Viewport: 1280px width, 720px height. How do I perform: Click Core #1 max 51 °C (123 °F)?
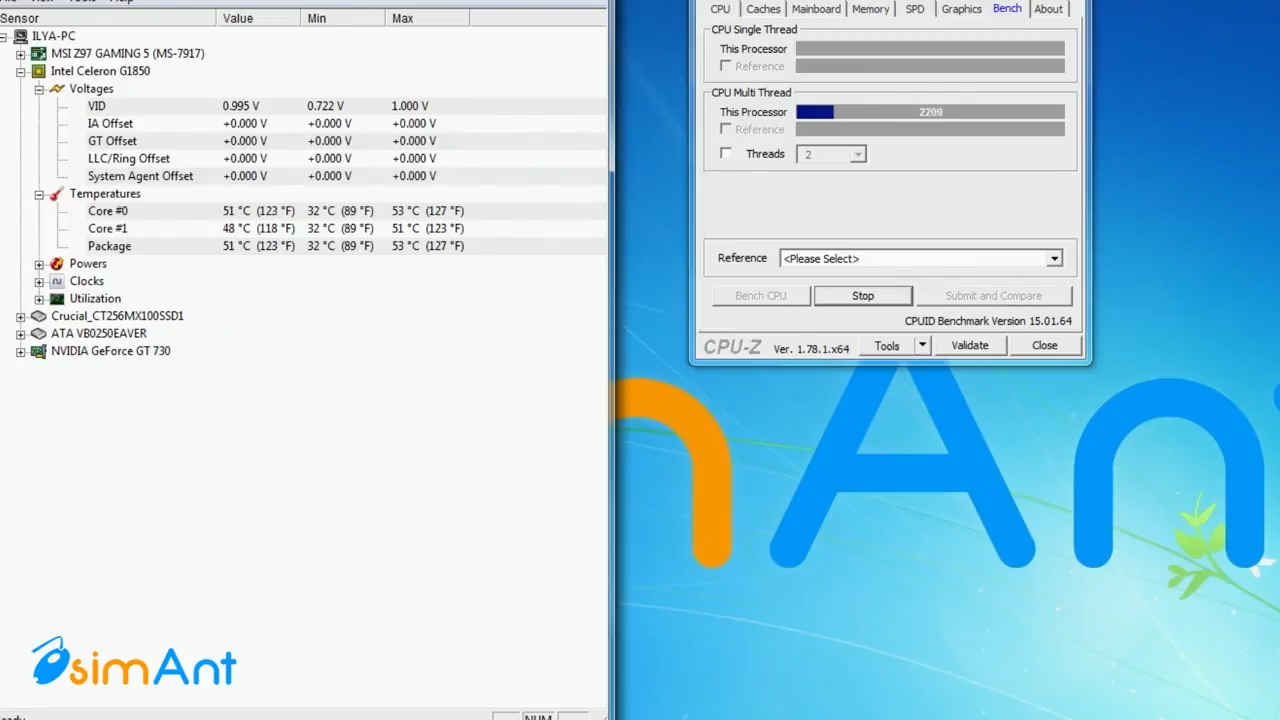click(428, 229)
